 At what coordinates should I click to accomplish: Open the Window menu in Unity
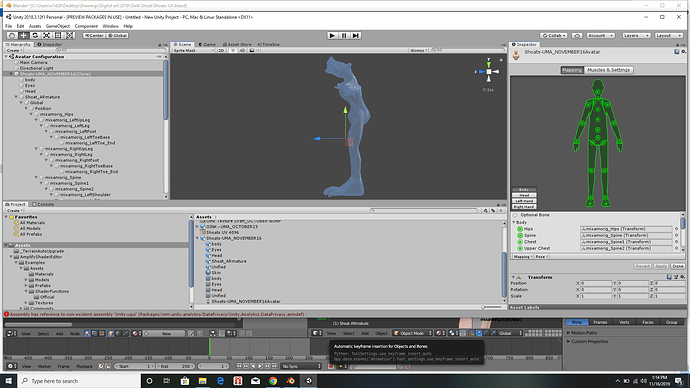coord(110,26)
